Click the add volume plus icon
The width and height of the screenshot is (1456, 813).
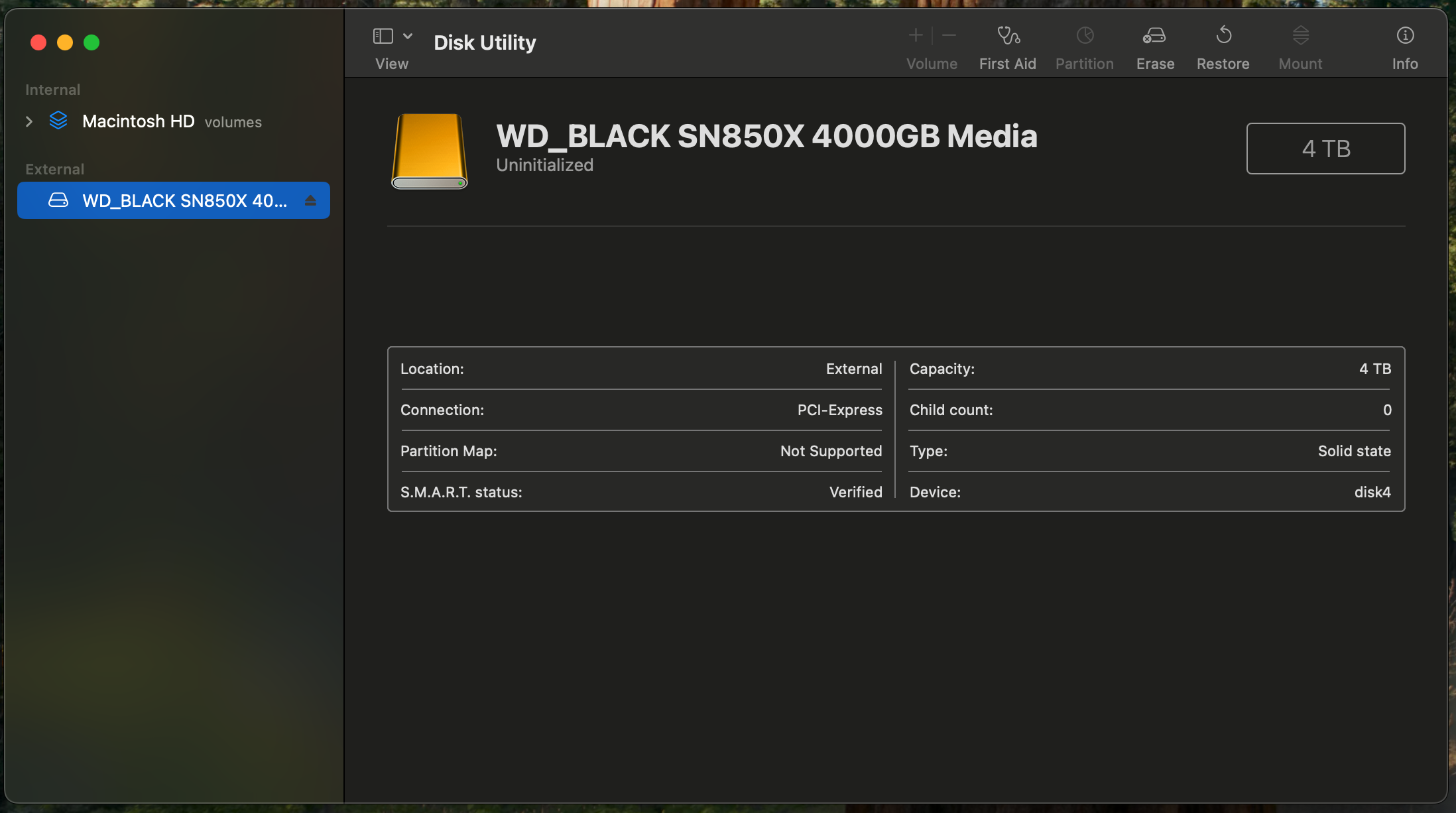tap(916, 36)
